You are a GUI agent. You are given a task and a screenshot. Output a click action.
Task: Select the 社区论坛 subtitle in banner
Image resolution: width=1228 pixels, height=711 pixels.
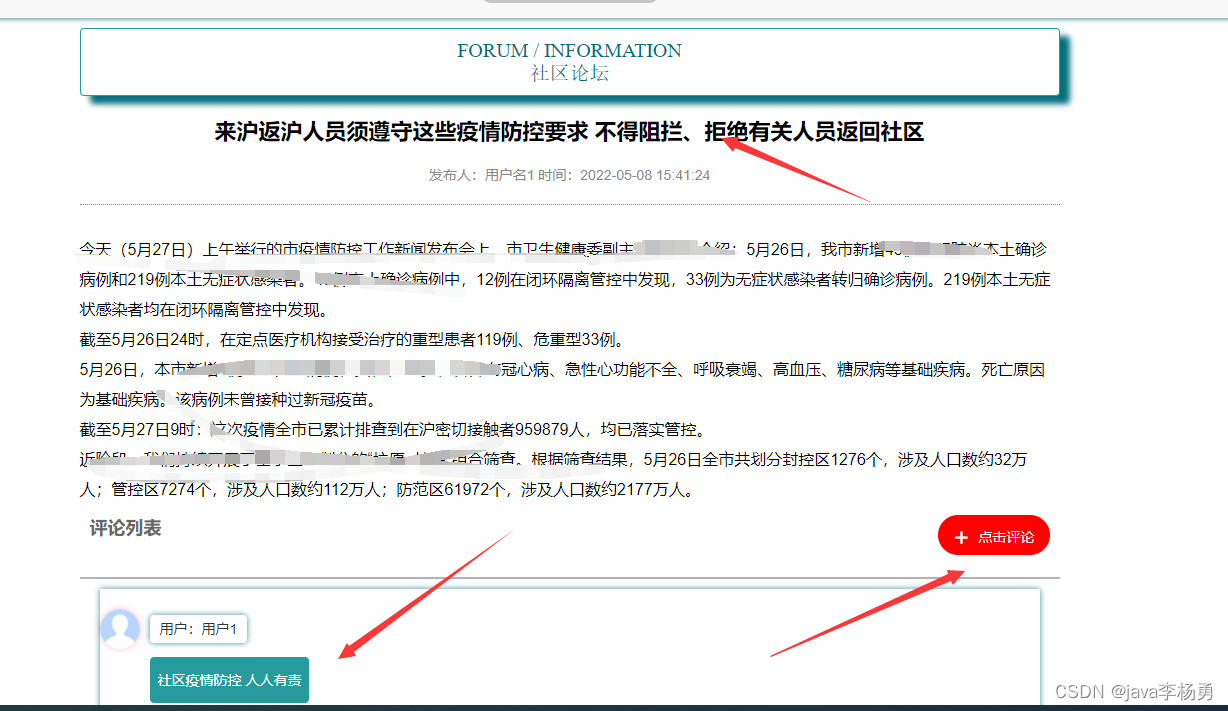pos(569,74)
